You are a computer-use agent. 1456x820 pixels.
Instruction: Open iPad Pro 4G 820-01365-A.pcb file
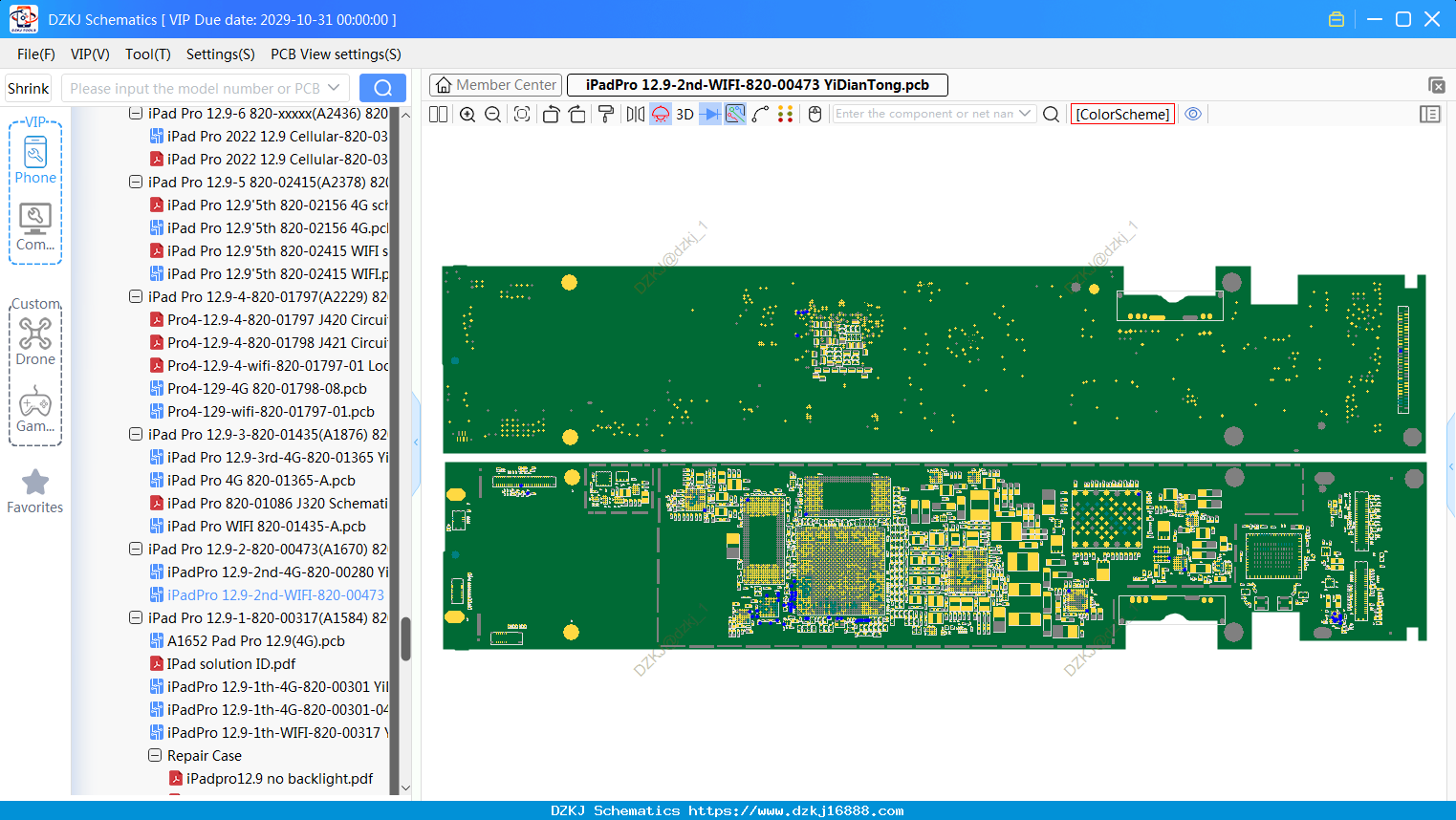(x=261, y=481)
